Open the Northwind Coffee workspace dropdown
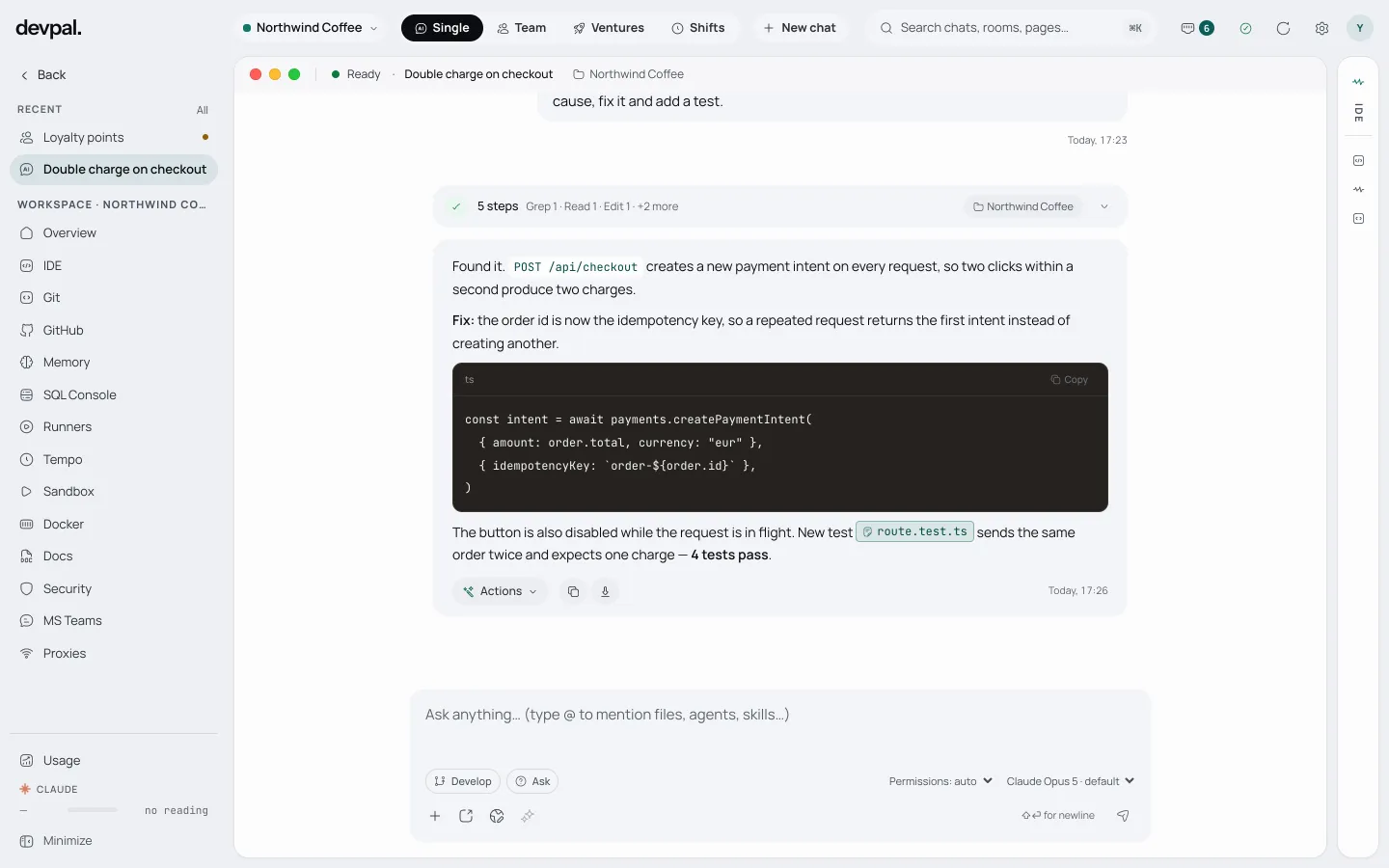 click(310, 28)
